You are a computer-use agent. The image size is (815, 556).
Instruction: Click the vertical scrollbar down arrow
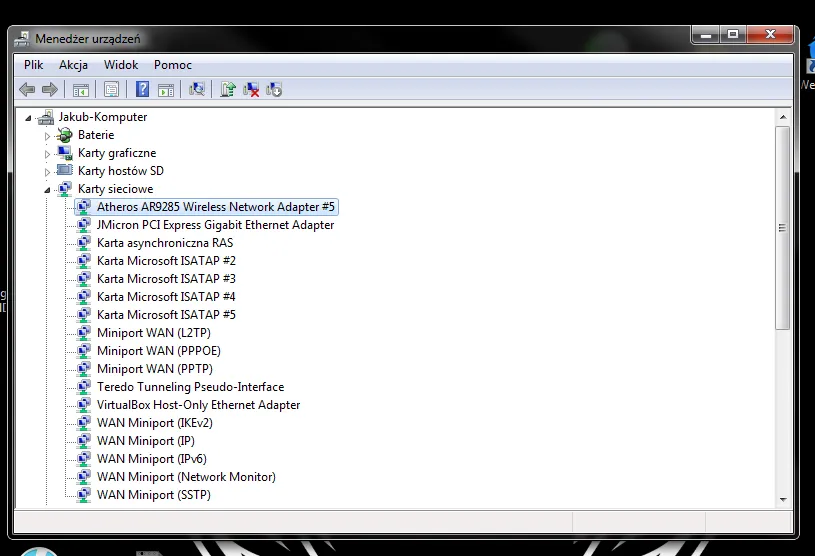(x=782, y=498)
